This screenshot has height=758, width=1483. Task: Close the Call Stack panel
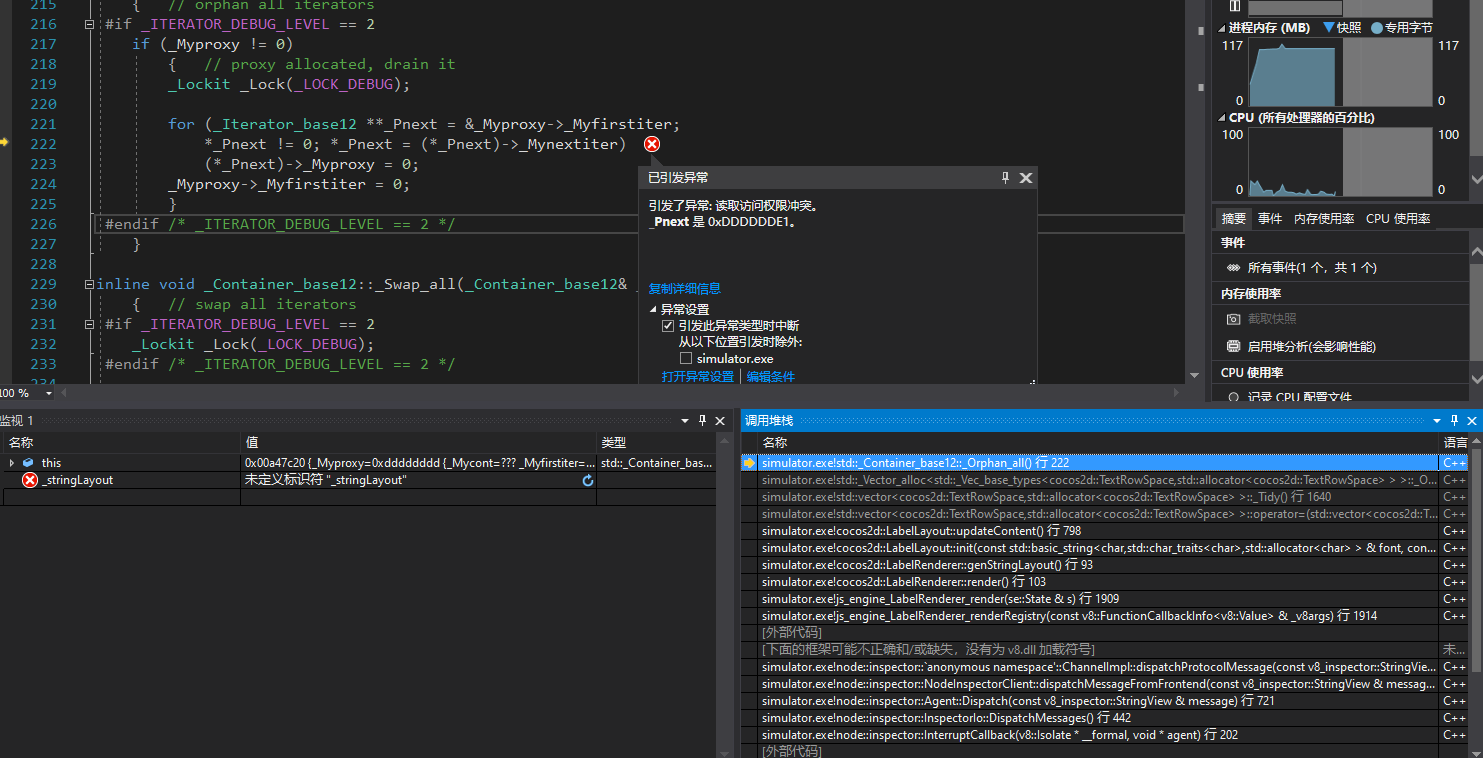coord(1472,421)
